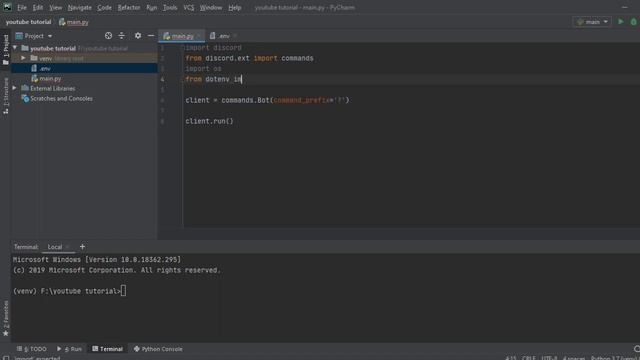Image resolution: width=640 pixels, height=360 pixels.
Task: Click the client = commands.Bot line
Action: pos(267,100)
